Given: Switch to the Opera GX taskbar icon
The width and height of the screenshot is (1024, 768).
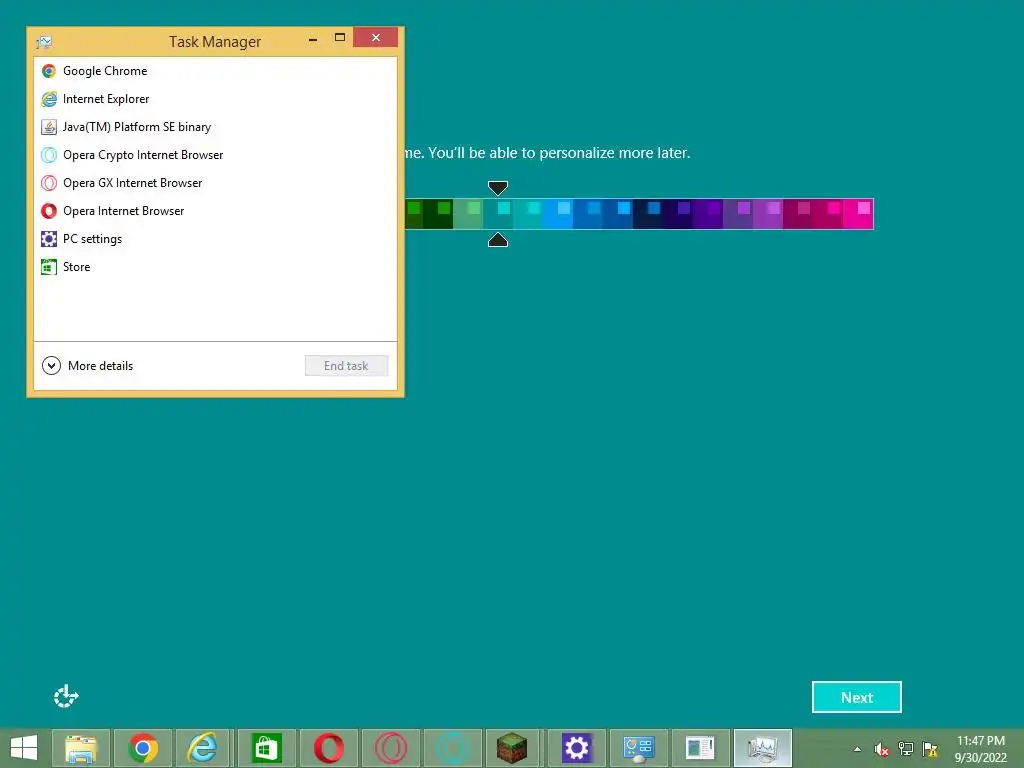Looking at the screenshot, I should [391, 748].
